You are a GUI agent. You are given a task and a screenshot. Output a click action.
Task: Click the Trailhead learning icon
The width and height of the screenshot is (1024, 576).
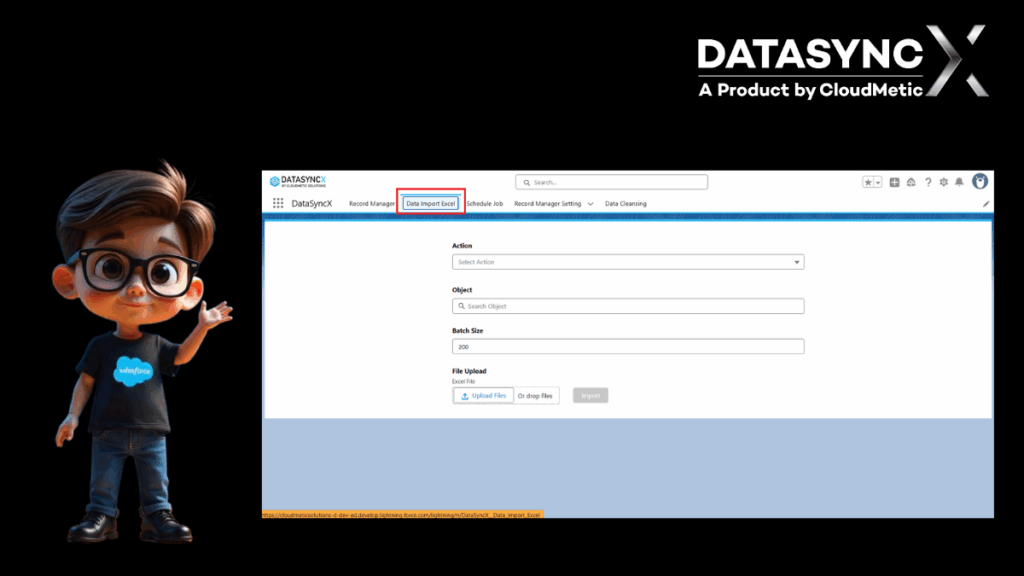911,181
